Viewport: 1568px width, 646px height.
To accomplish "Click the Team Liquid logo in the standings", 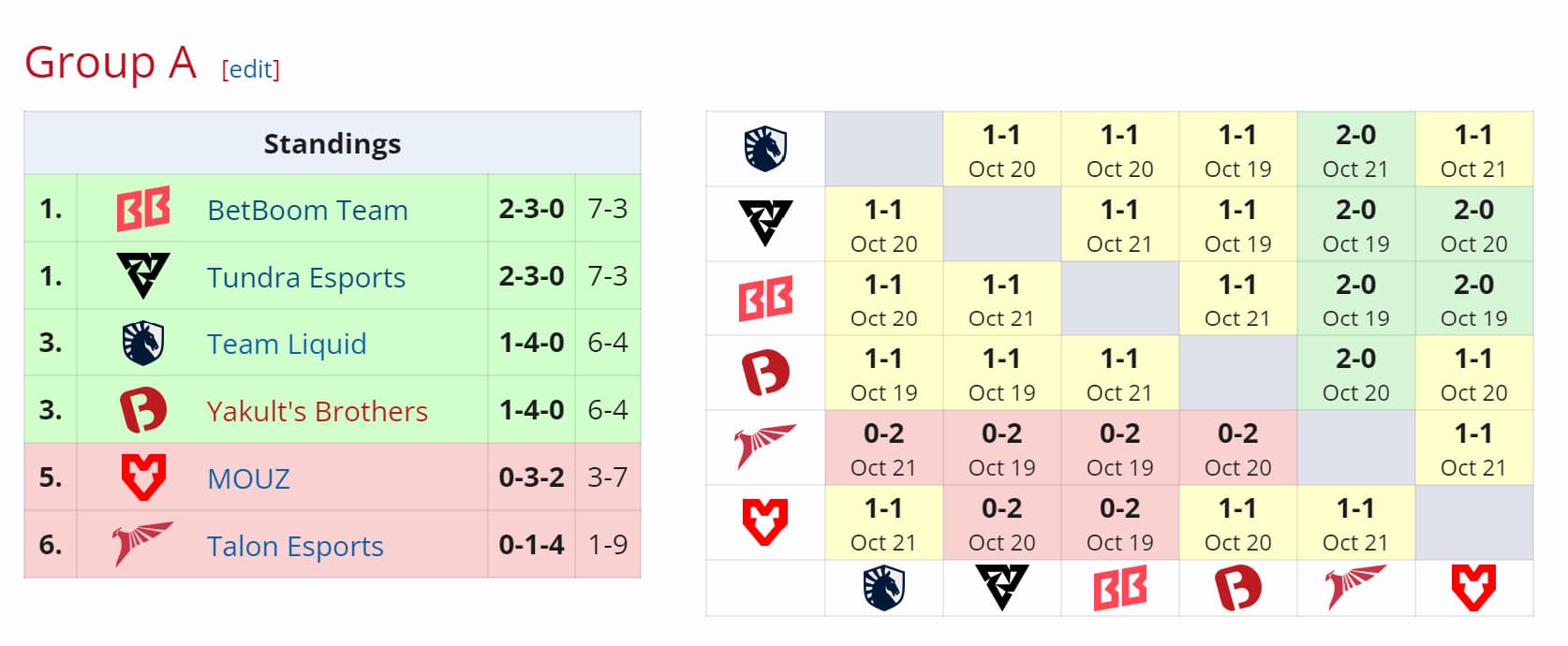I will pos(142,344).
